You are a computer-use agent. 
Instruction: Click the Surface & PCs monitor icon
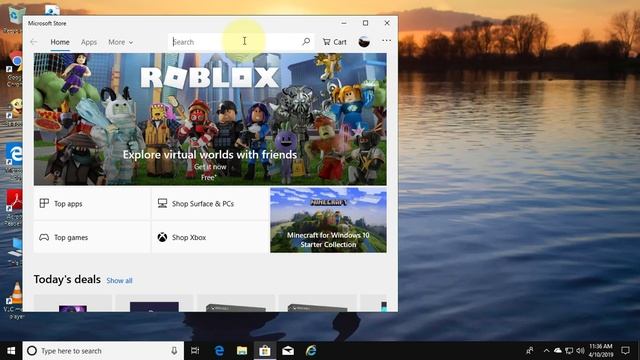click(162, 203)
